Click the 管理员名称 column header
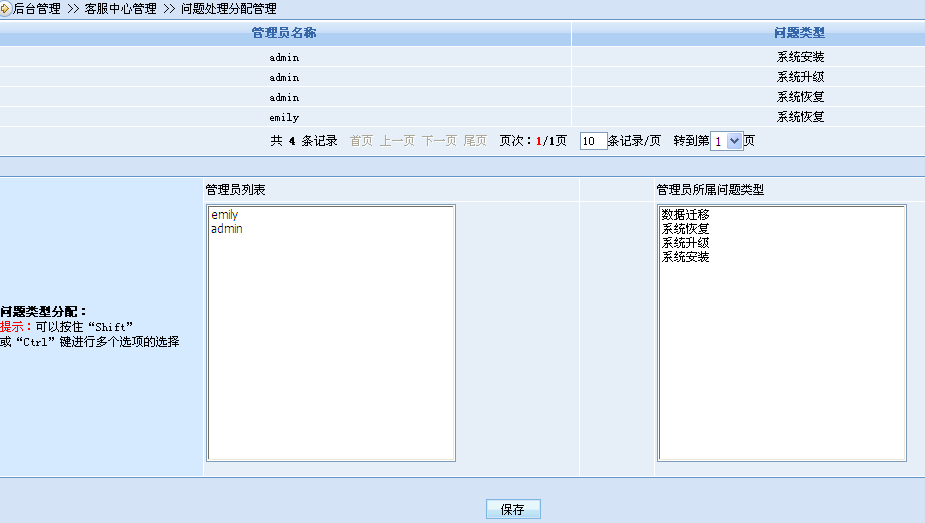Screen dimensions: 925x523 (284, 34)
